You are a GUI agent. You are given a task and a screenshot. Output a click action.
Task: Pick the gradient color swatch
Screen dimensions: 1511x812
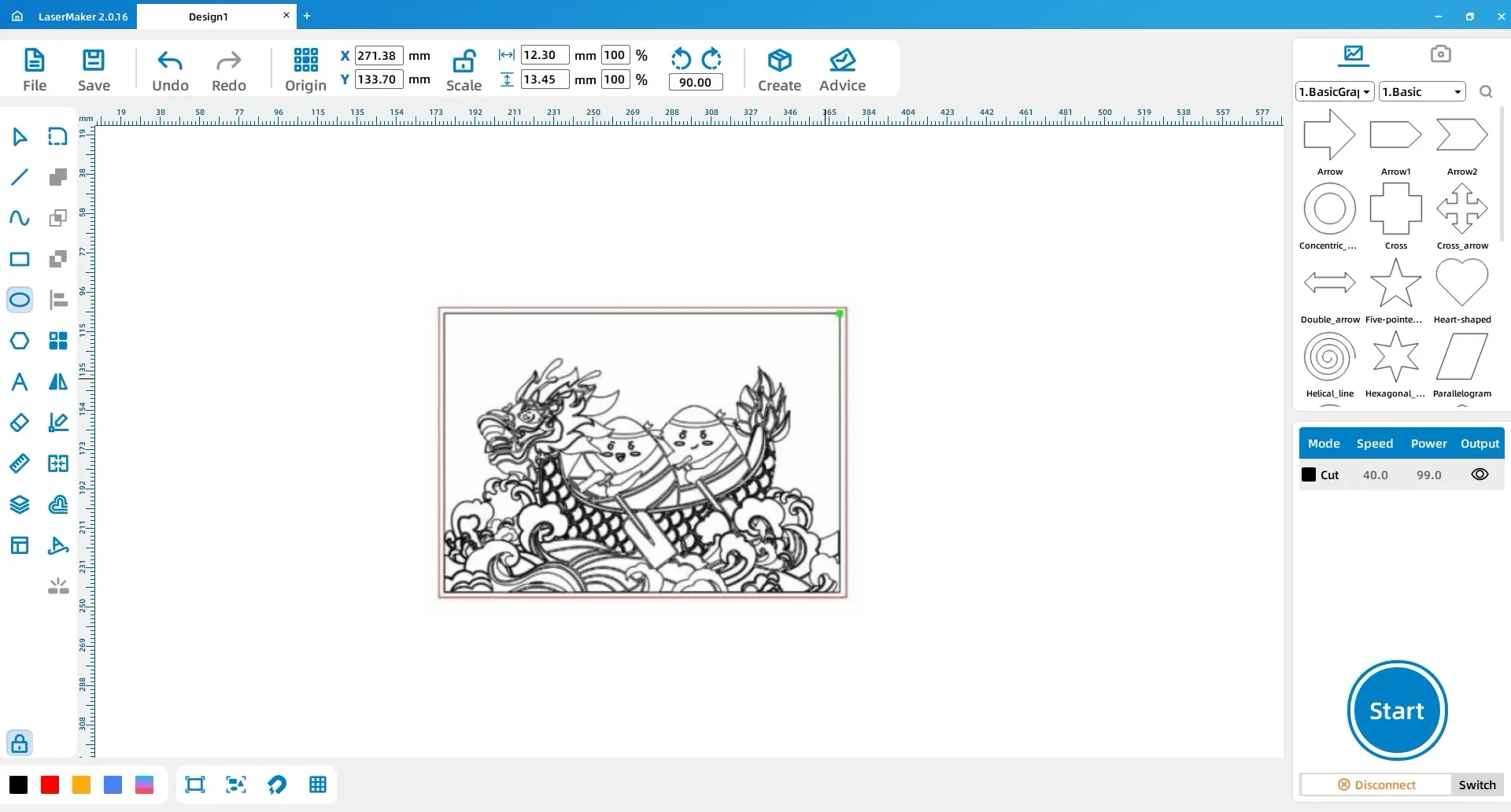144,784
